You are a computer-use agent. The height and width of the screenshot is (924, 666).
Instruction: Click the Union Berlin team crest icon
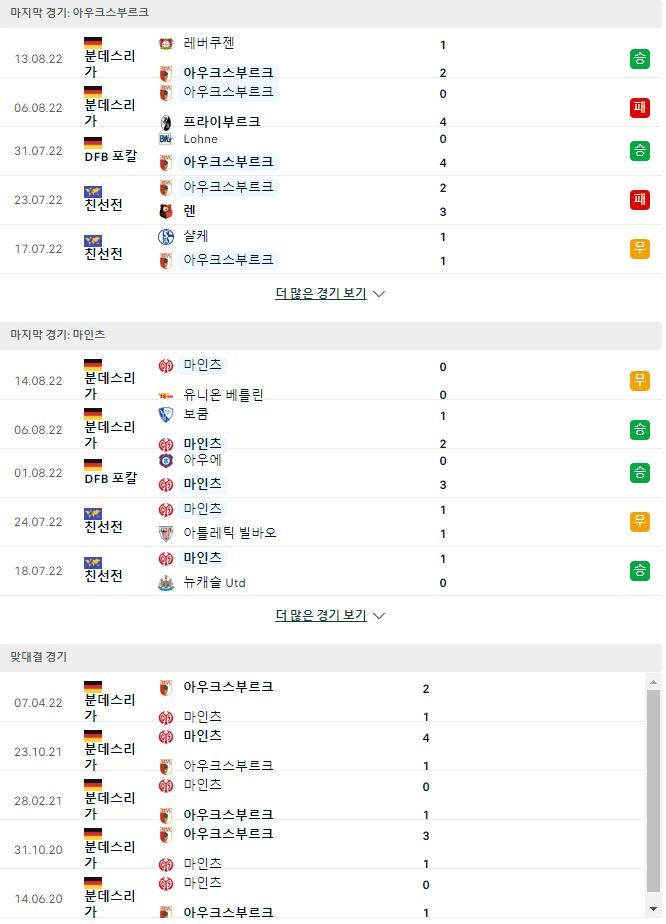[x=166, y=396]
